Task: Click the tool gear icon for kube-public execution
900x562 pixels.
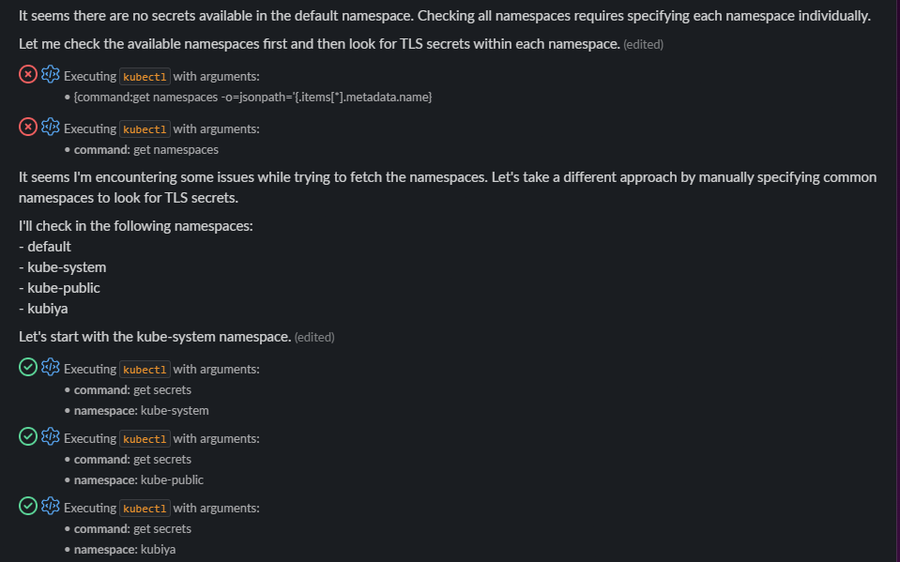Action: [x=50, y=437]
